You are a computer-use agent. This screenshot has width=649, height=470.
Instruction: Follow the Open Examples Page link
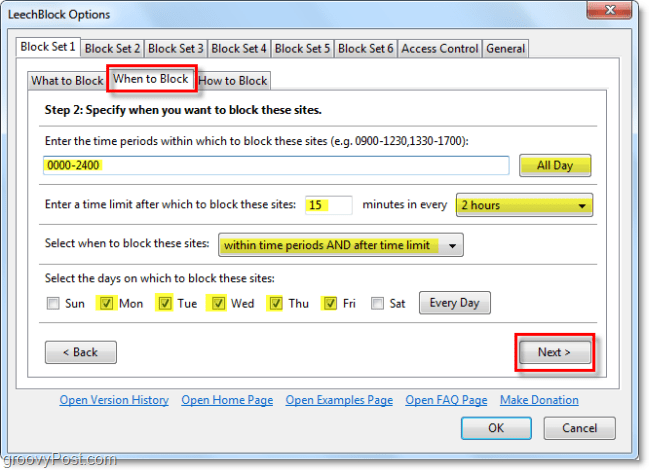339,400
